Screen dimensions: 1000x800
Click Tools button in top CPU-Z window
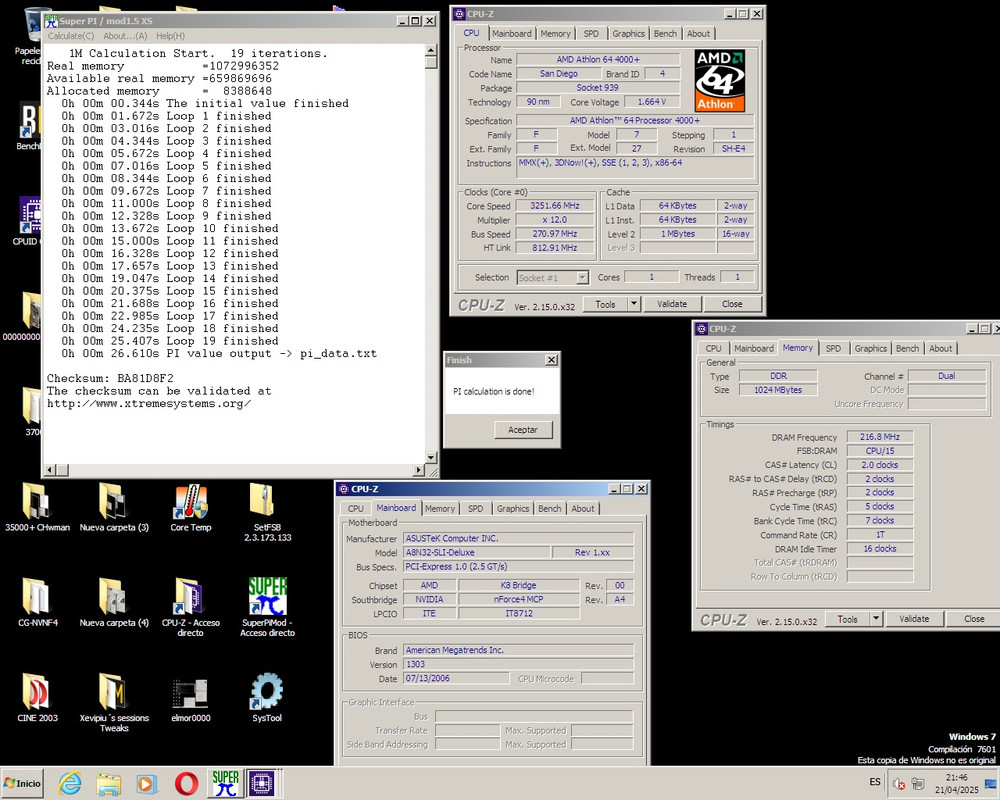(605, 304)
